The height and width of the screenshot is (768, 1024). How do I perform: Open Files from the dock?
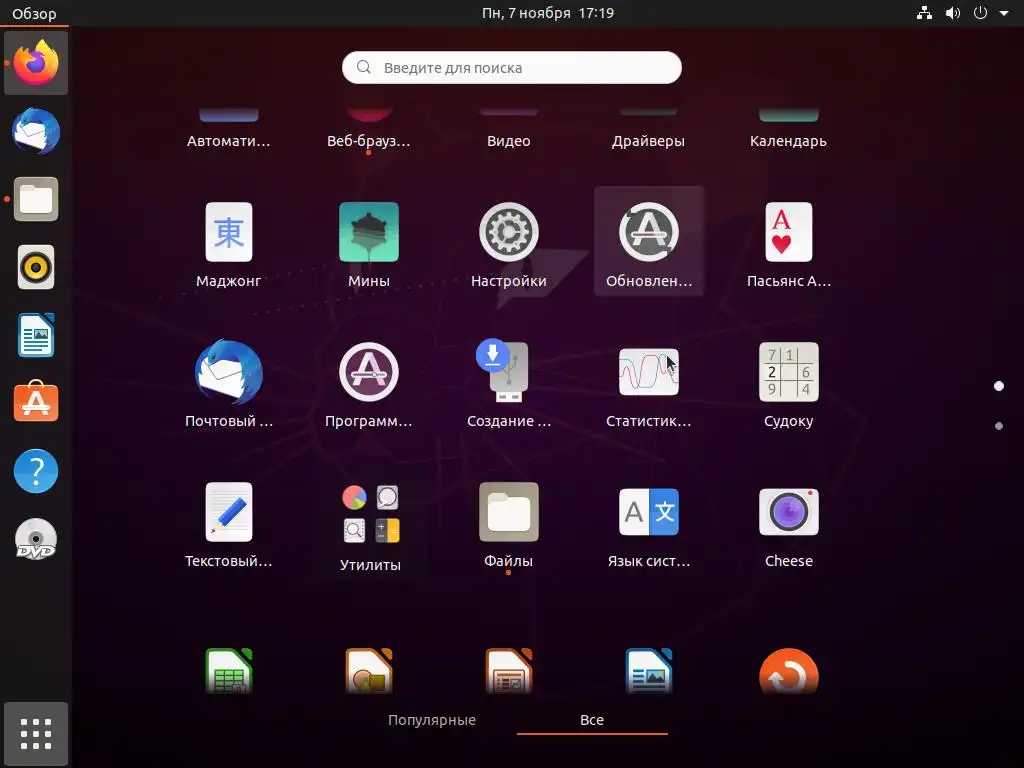coord(36,199)
